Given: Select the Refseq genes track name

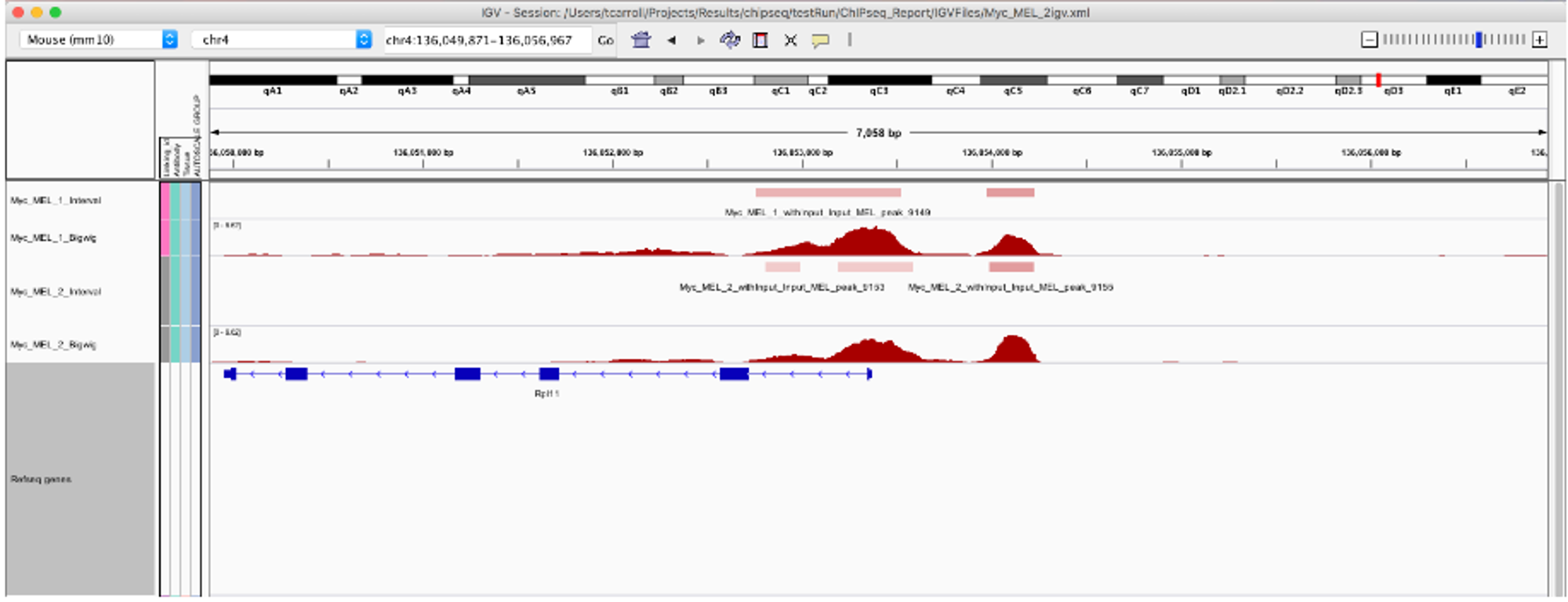Looking at the screenshot, I should (41, 479).
